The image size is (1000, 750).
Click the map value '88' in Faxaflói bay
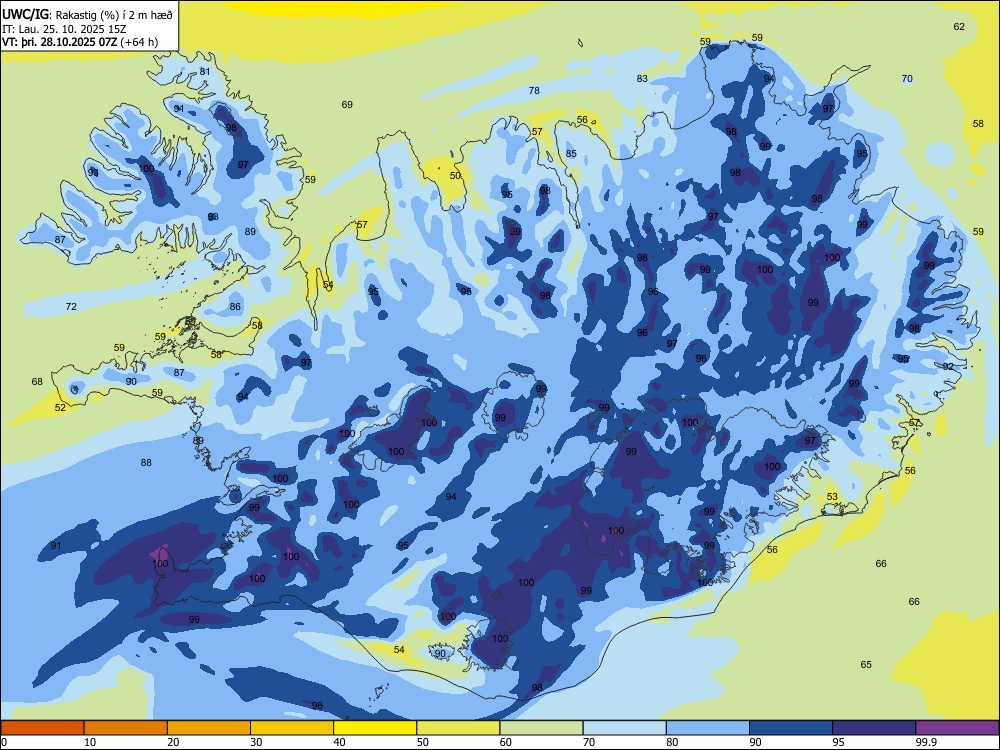tap(146, 462)
